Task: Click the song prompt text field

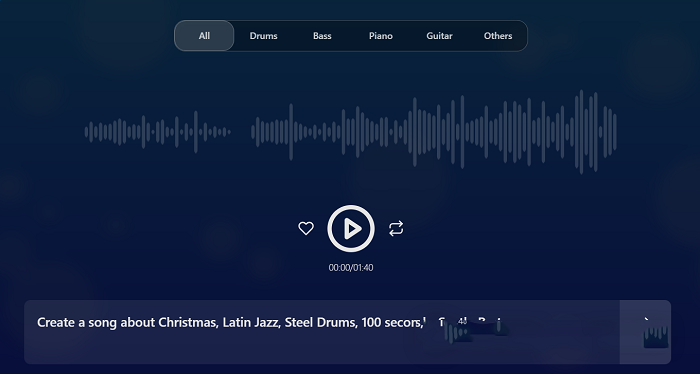Action: 322,332
